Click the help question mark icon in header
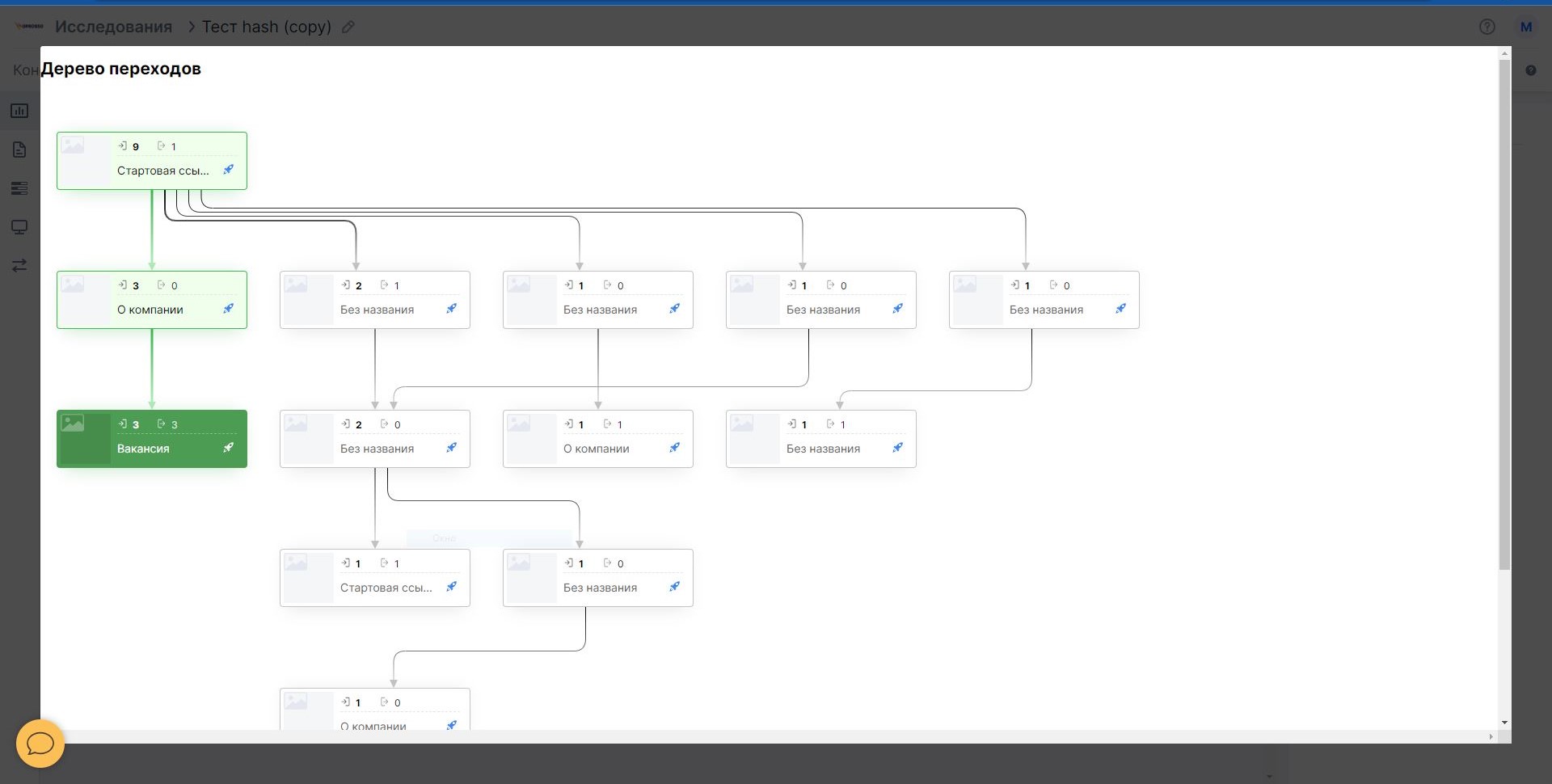This screenshot has height=784, width=1552. coord(1487,27)
